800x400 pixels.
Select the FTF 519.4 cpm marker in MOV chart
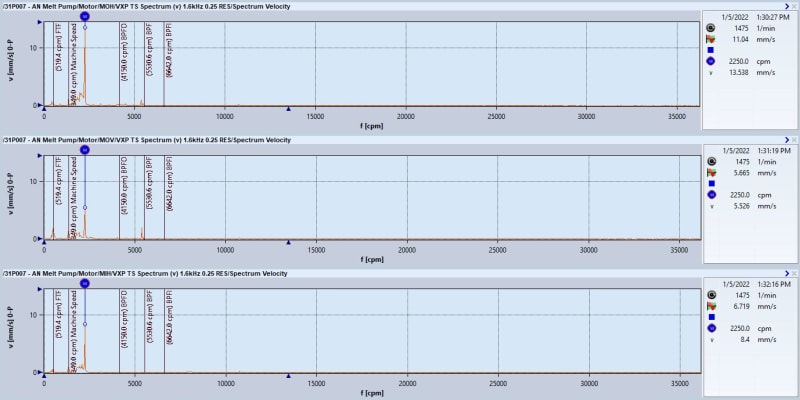pos(58,181)
